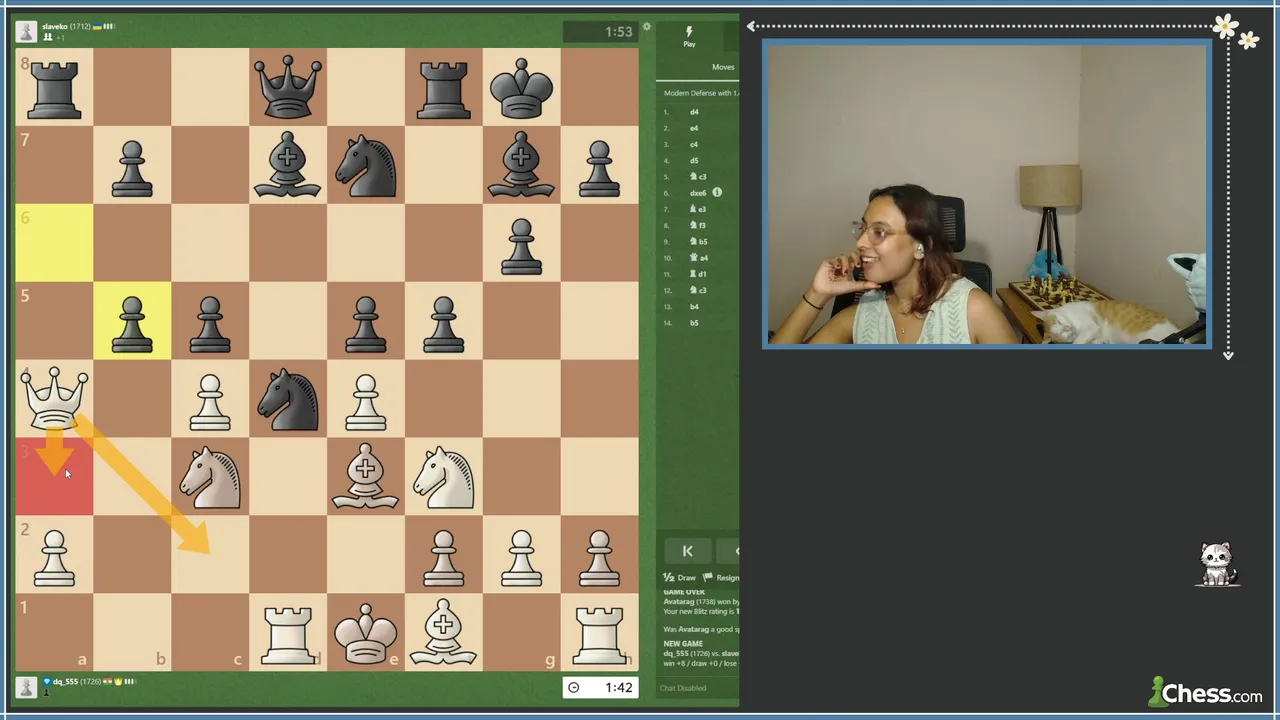Screen dimensions: 1280x720
Task: Select the black queen on d8
Action: point(288,86)
